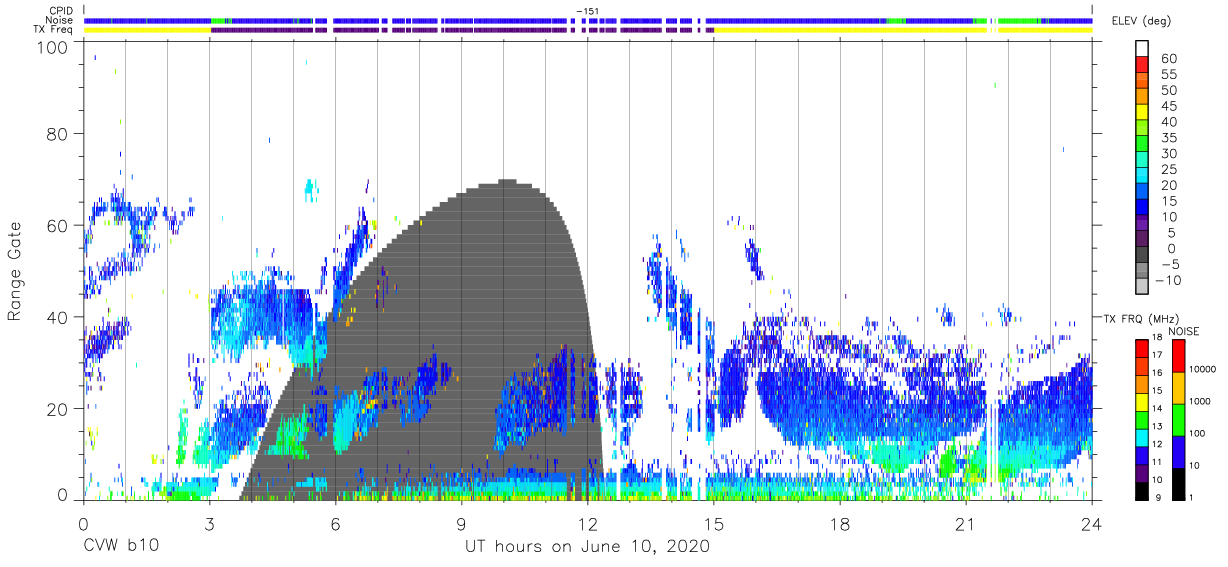Click the x-axis tick label '12'
The width and height of the screenshot is (1228, 567).
click(587, 524)
